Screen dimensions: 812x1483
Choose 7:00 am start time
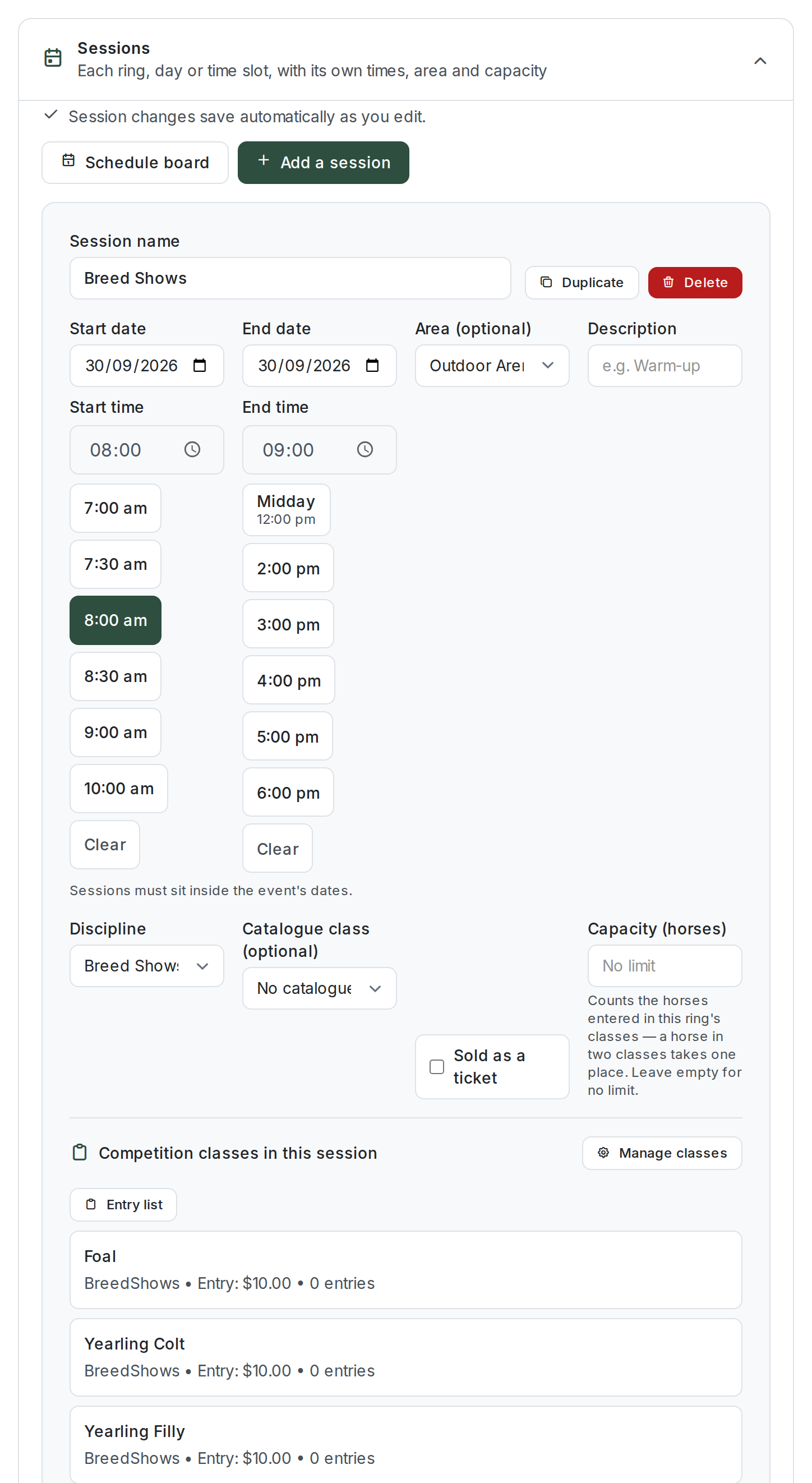(x=115, y=508)
